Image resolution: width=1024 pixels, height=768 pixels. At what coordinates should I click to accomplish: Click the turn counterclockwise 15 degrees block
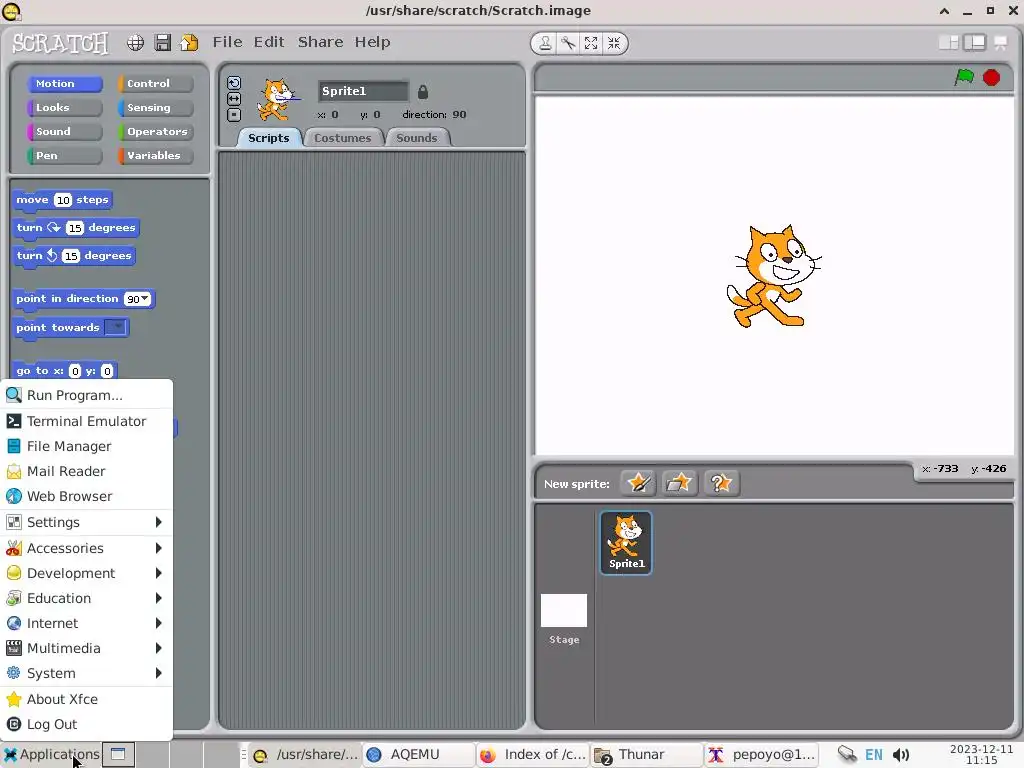point(74,256)
